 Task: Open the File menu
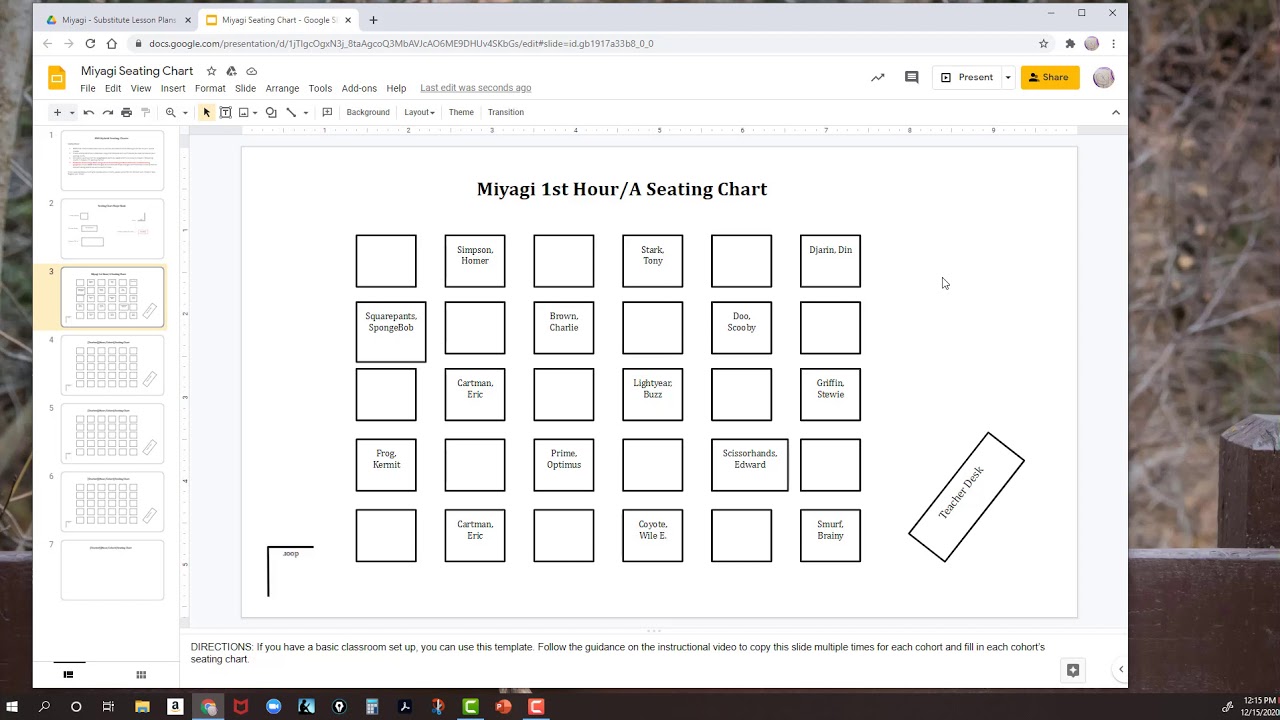(x=88, y=88)
